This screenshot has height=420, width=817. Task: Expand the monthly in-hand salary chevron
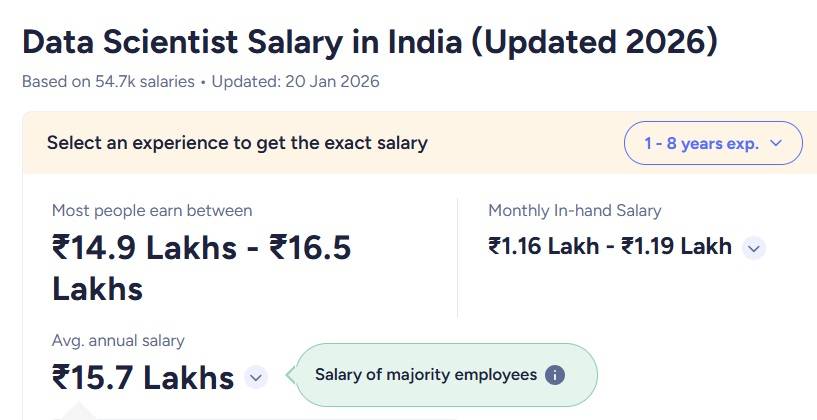(x=754, y=248)
